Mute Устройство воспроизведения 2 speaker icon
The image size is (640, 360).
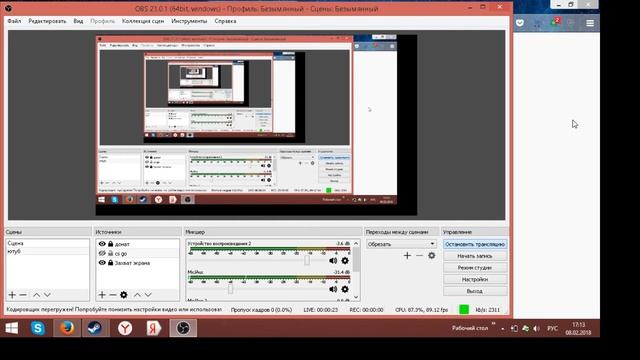point(333,260)
